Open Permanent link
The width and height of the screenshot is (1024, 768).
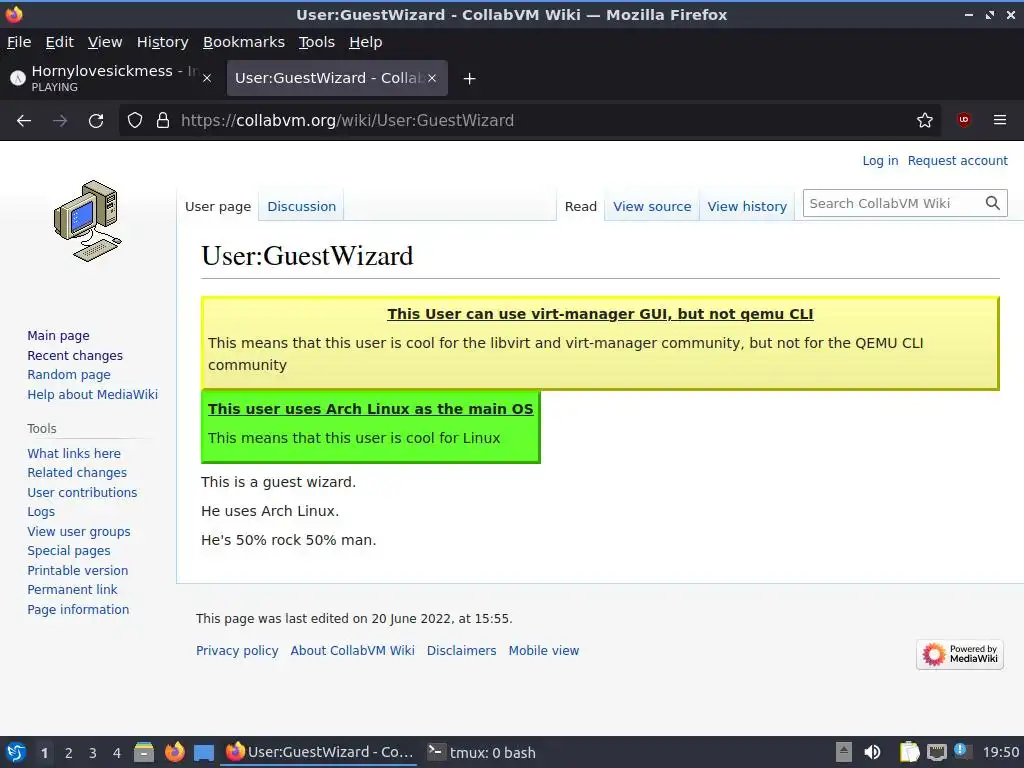(72, 590)
